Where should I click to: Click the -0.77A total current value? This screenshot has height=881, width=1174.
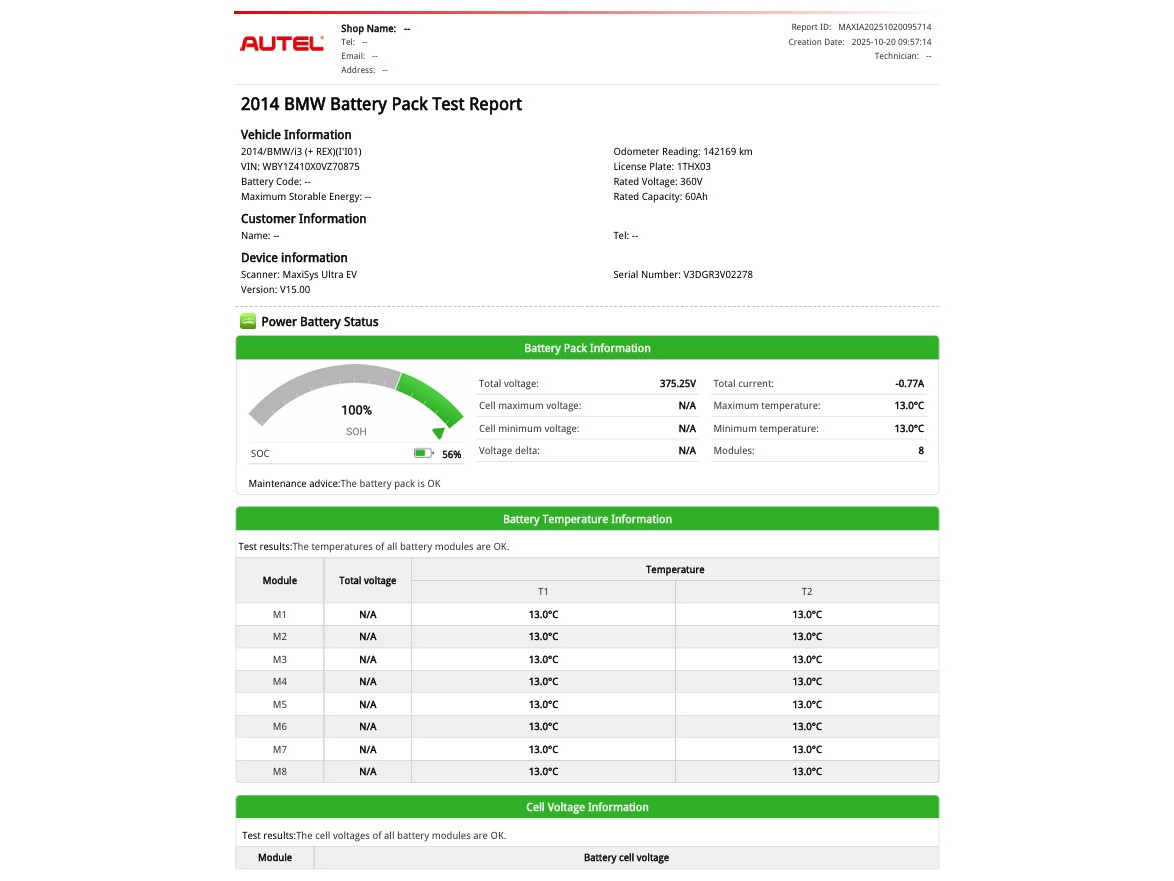click(909, 384)
